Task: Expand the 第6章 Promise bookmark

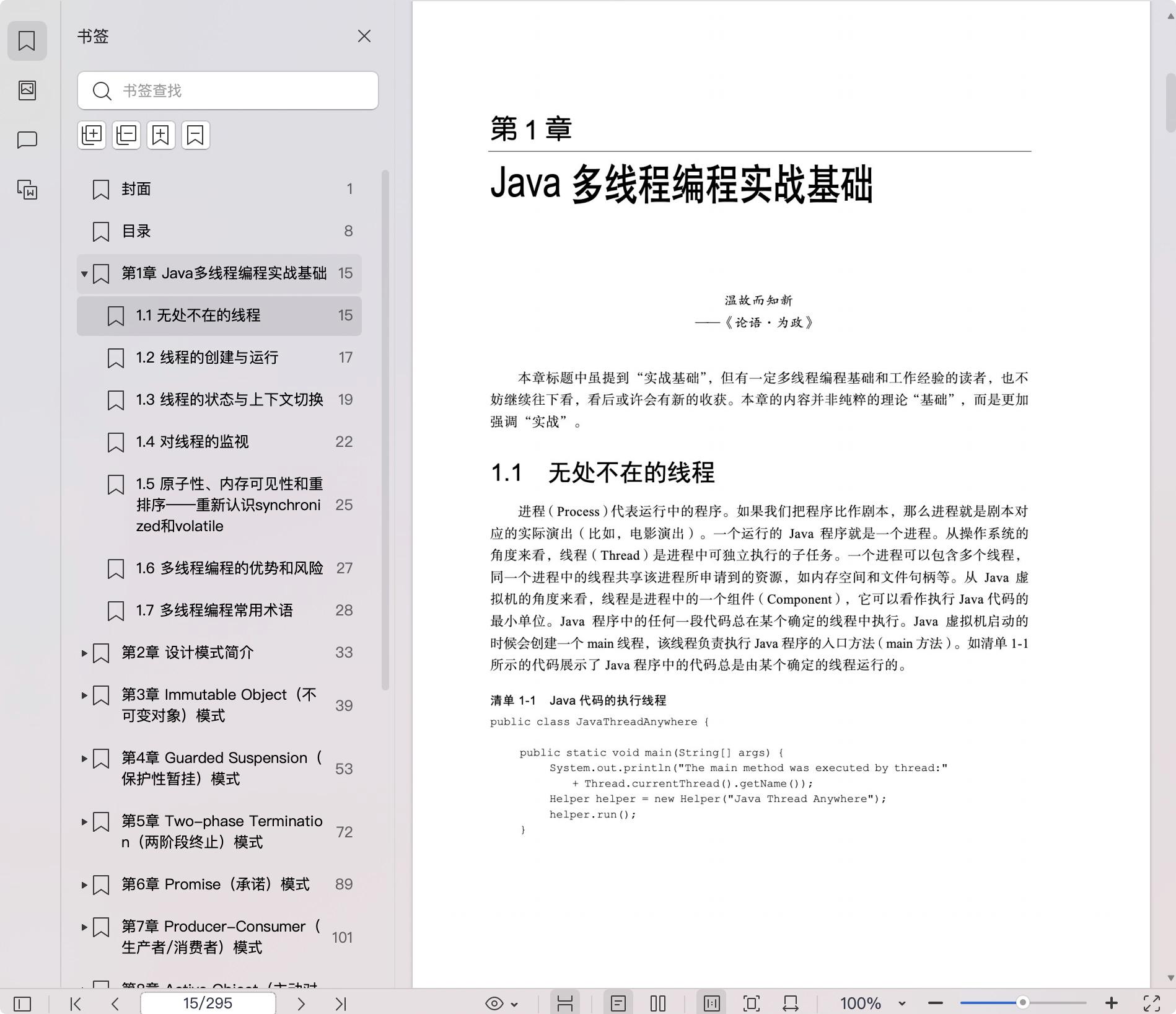Action: tap(84, 884)
